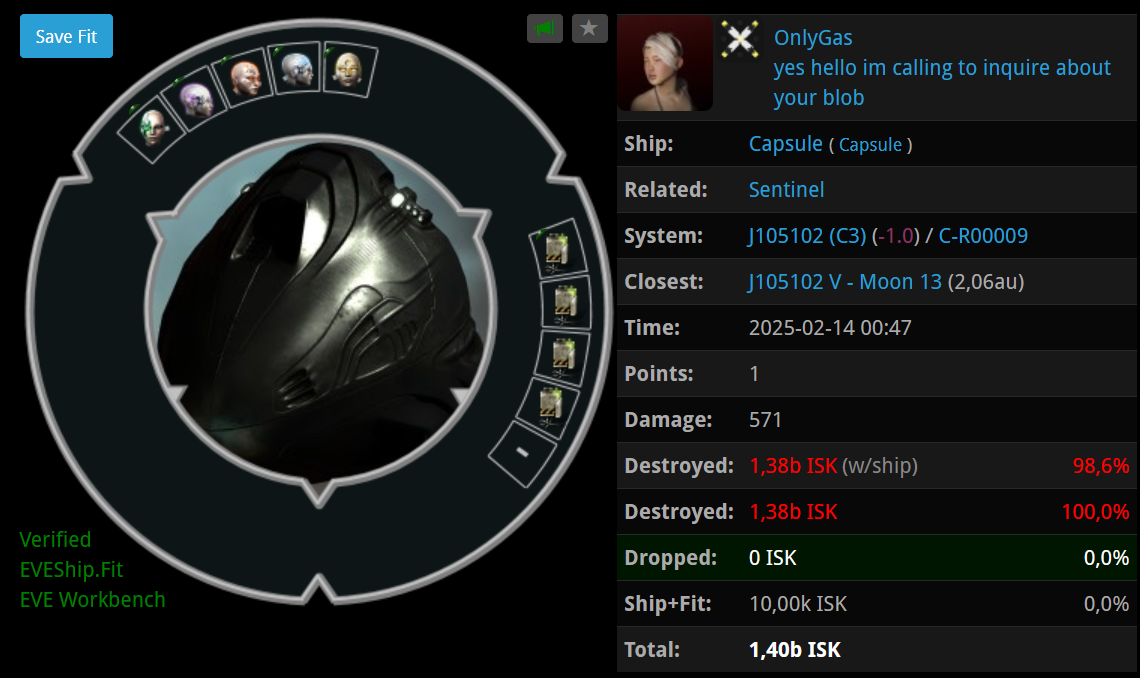Open the Capsule ship link
Viewport: 1140px width, 678px height.
click(785, 144)
